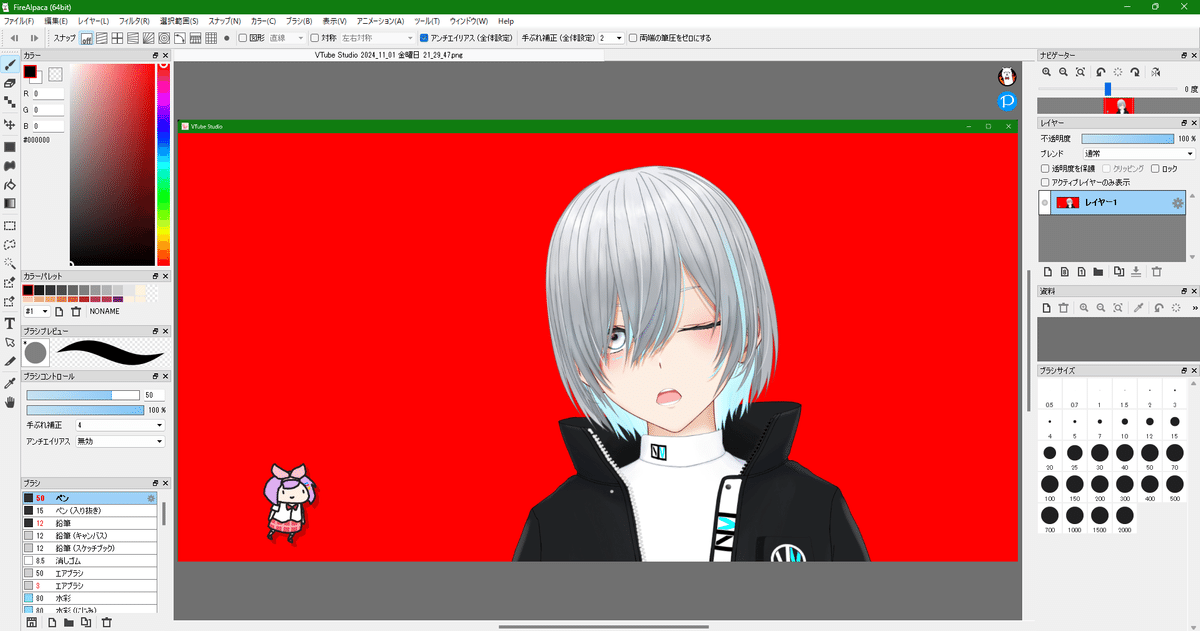Open the アニメーション(A) menu
The width and height of the screenshot is (1200, 631).
click(x=380, y=21)
